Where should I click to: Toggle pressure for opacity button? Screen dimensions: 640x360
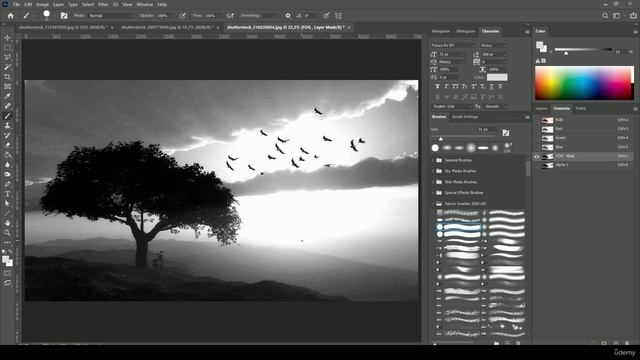(x=182, y=16)
